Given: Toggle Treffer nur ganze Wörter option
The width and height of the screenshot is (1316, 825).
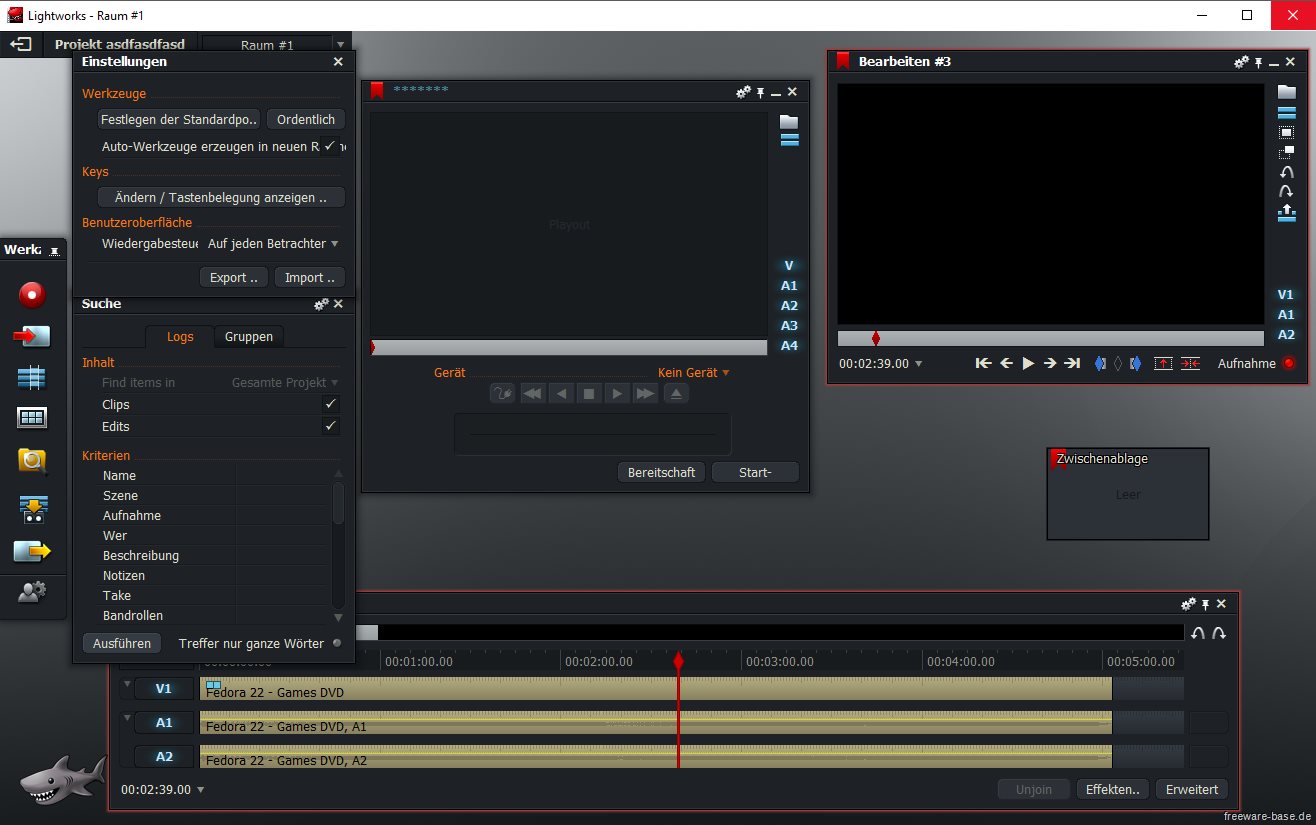Looking at the screenshot, I should 337,643.
